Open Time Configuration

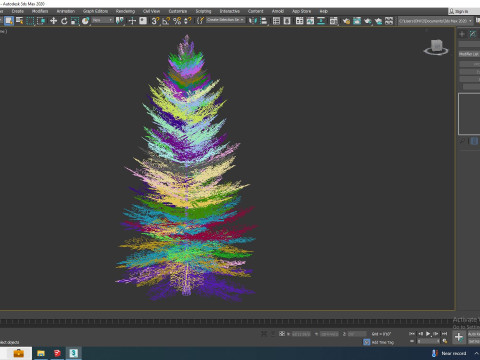click(x=445, y=341)
